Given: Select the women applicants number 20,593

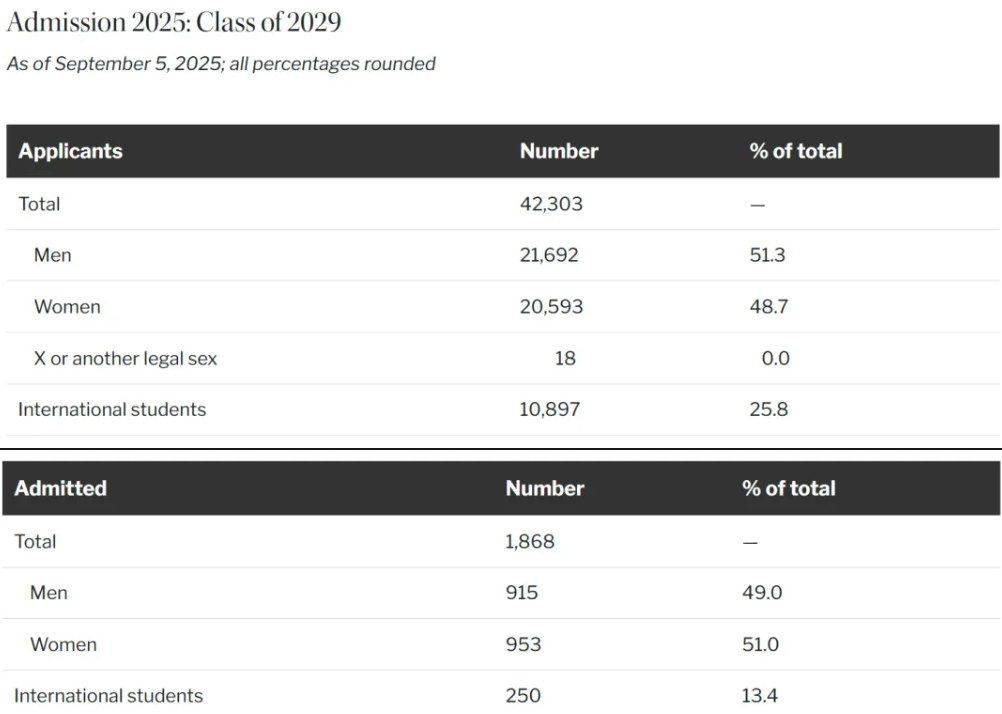Looking at the screenshot, I should pos(551,307).
